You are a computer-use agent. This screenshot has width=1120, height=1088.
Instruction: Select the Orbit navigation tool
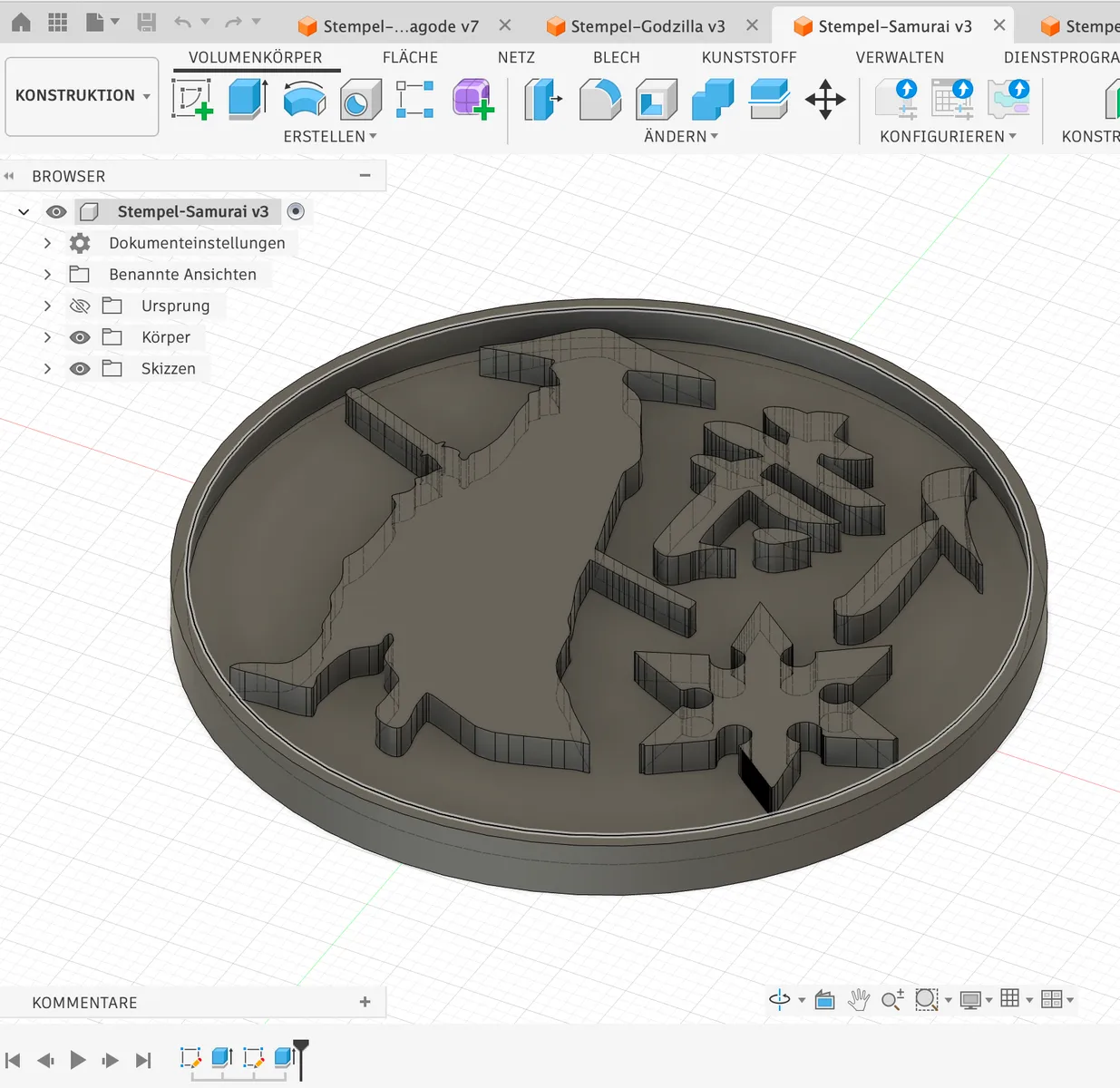pos(780,999)
